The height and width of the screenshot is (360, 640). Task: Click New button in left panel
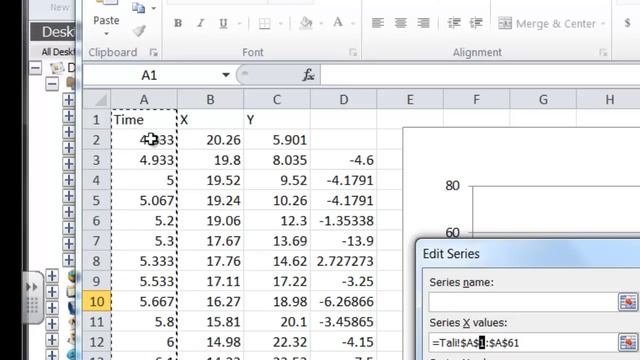point(60,7)
